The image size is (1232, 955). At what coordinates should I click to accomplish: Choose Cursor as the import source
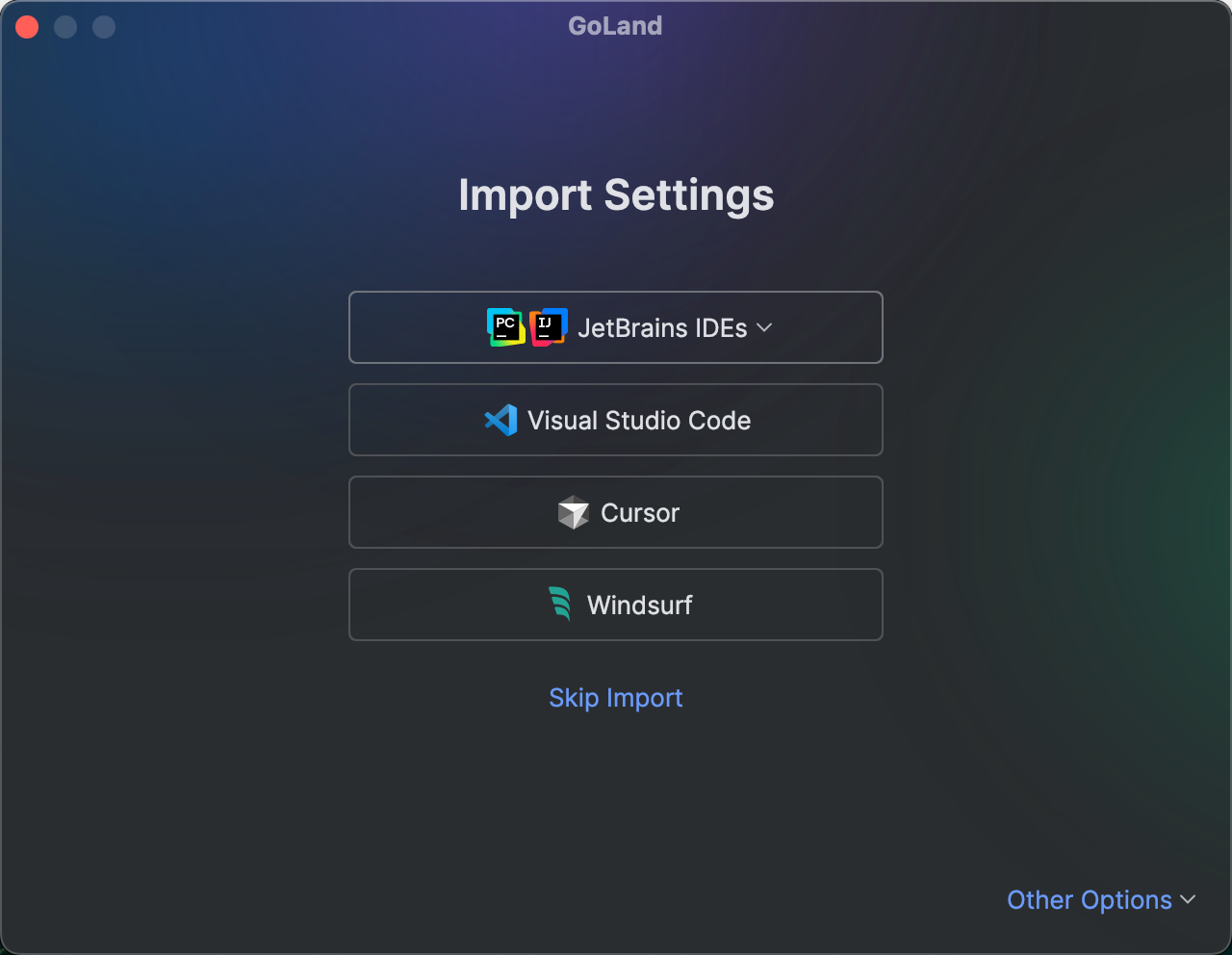click(x=616, y=512)
